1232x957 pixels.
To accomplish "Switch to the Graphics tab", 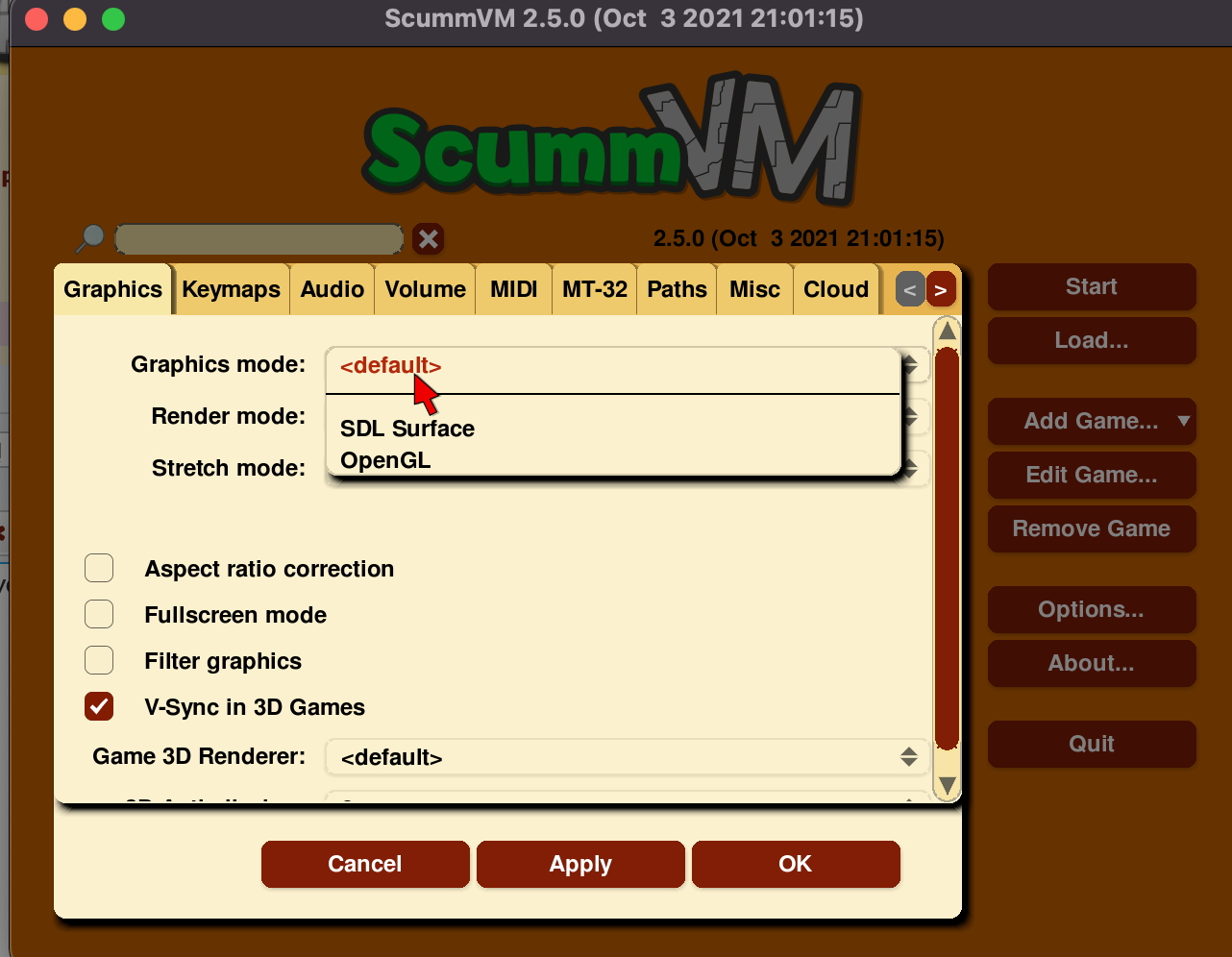I will click(x=113, y=289).
